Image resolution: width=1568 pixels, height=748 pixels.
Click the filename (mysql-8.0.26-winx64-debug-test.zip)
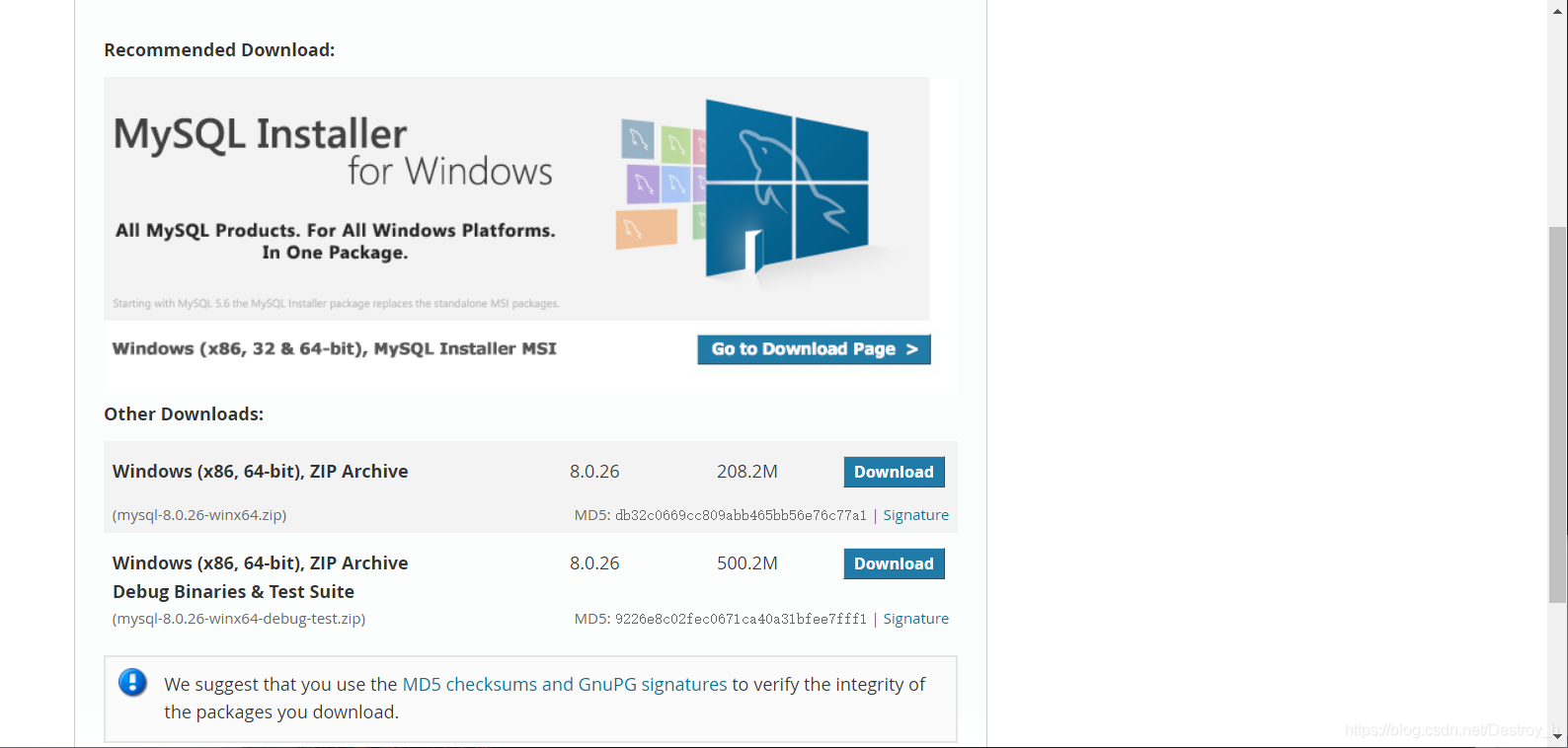[239, 619]
